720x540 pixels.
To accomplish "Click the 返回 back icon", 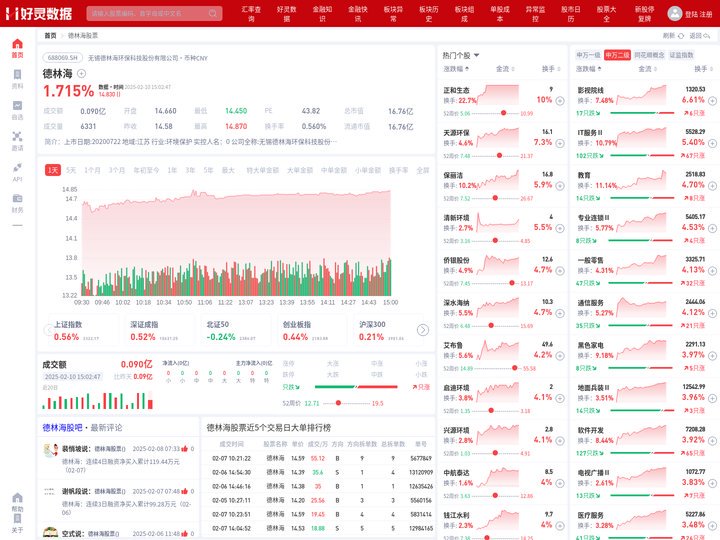I will (x=707, y=35).
